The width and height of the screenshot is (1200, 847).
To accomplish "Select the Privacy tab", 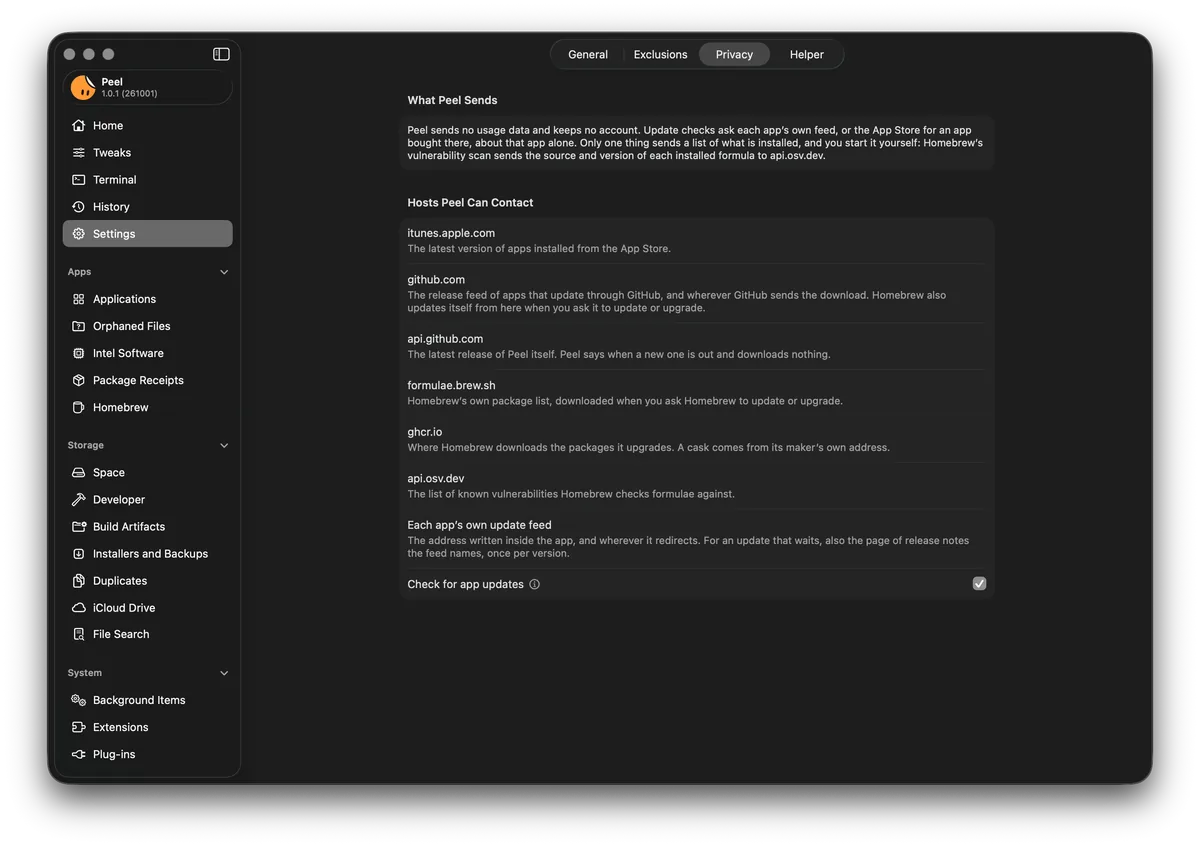I will click(x=734, y=54).
